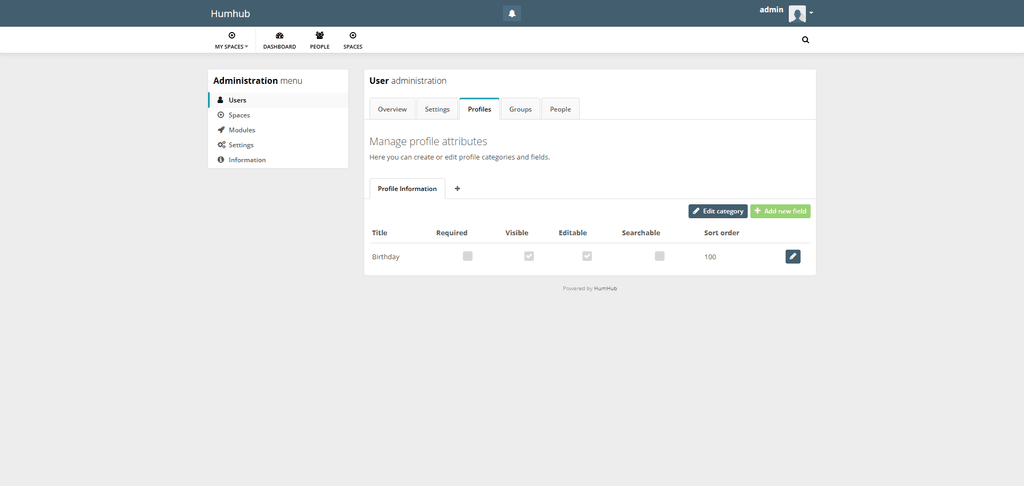Click the Title column header
This screenshot has height=486, width=1024.
379,233
